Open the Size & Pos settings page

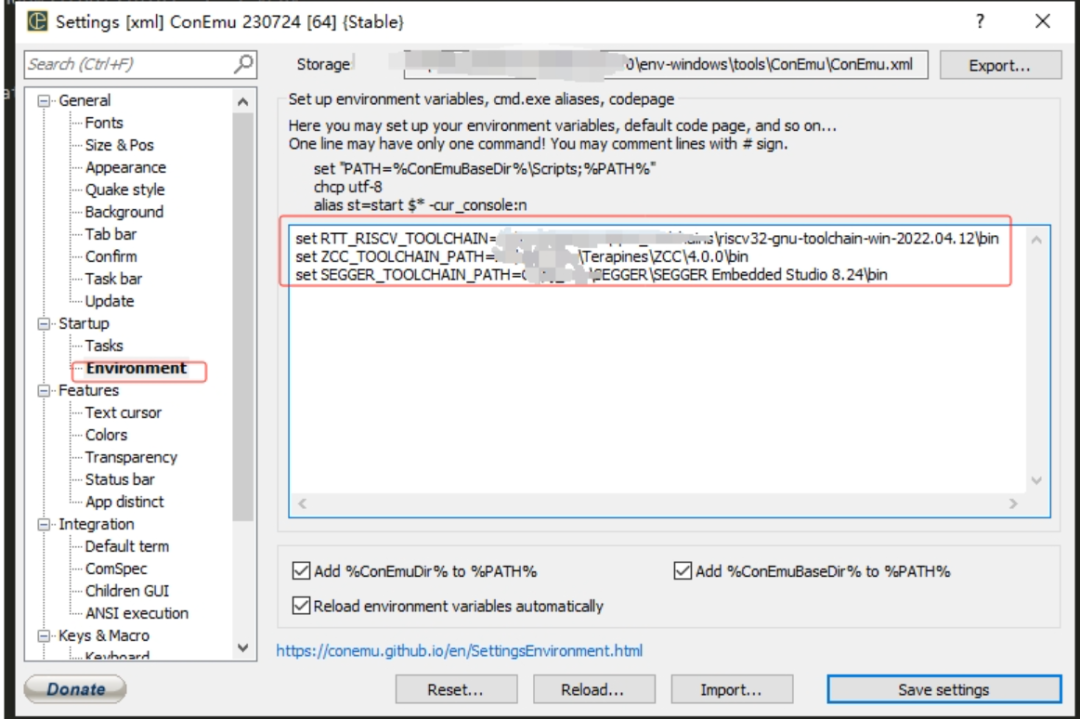(119, 145)
